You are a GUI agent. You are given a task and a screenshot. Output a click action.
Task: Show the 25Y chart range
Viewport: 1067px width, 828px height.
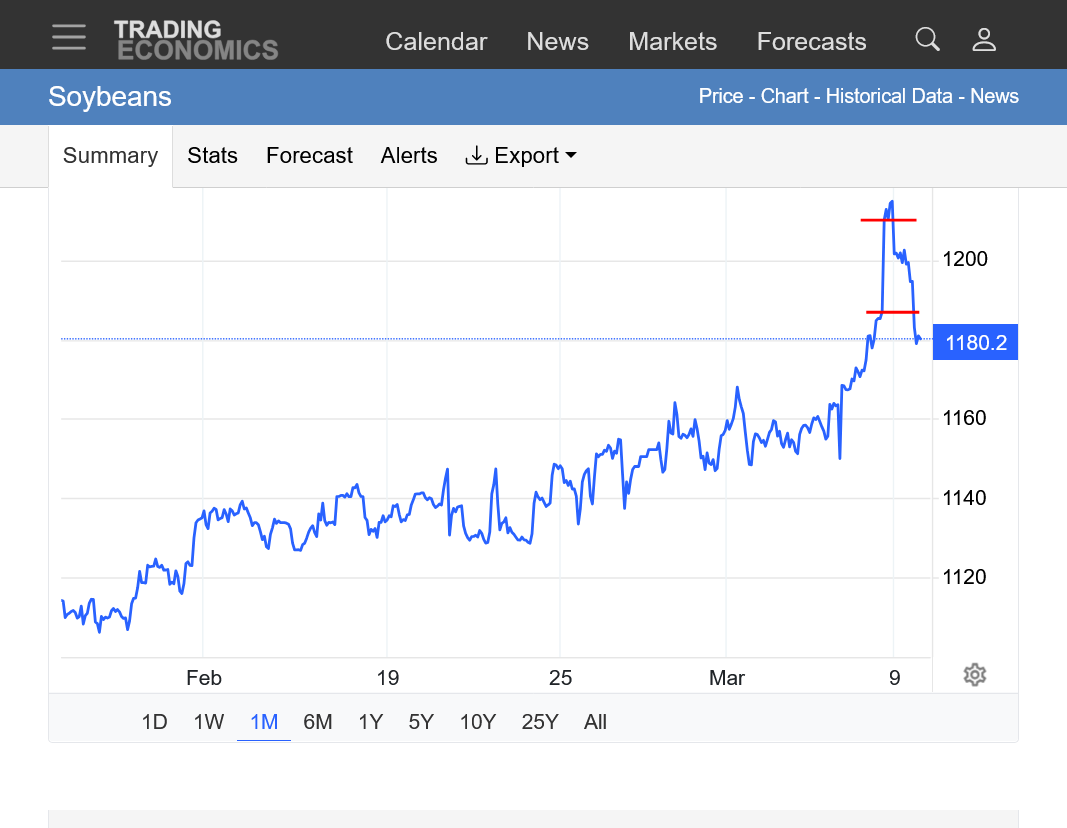[x=539, y=722]
